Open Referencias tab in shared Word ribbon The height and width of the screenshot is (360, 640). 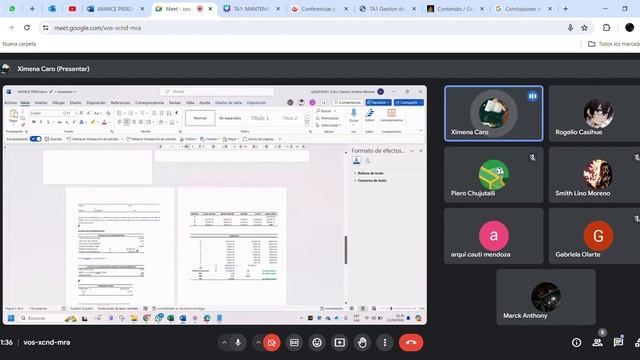click(x=120, y=103)
